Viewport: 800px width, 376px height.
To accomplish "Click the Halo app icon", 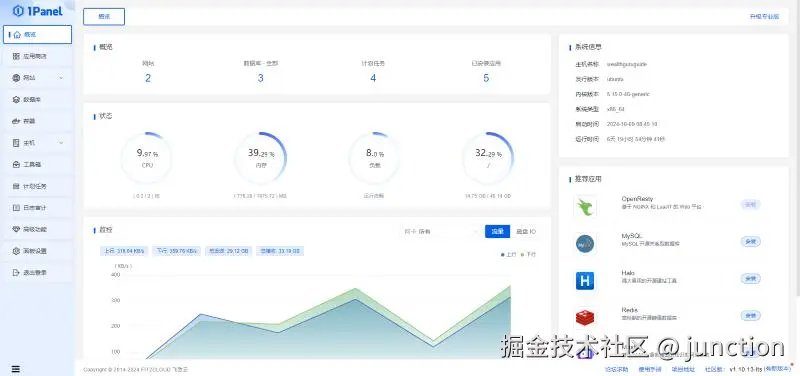I will pyautogui.click(x=585, y=281).
